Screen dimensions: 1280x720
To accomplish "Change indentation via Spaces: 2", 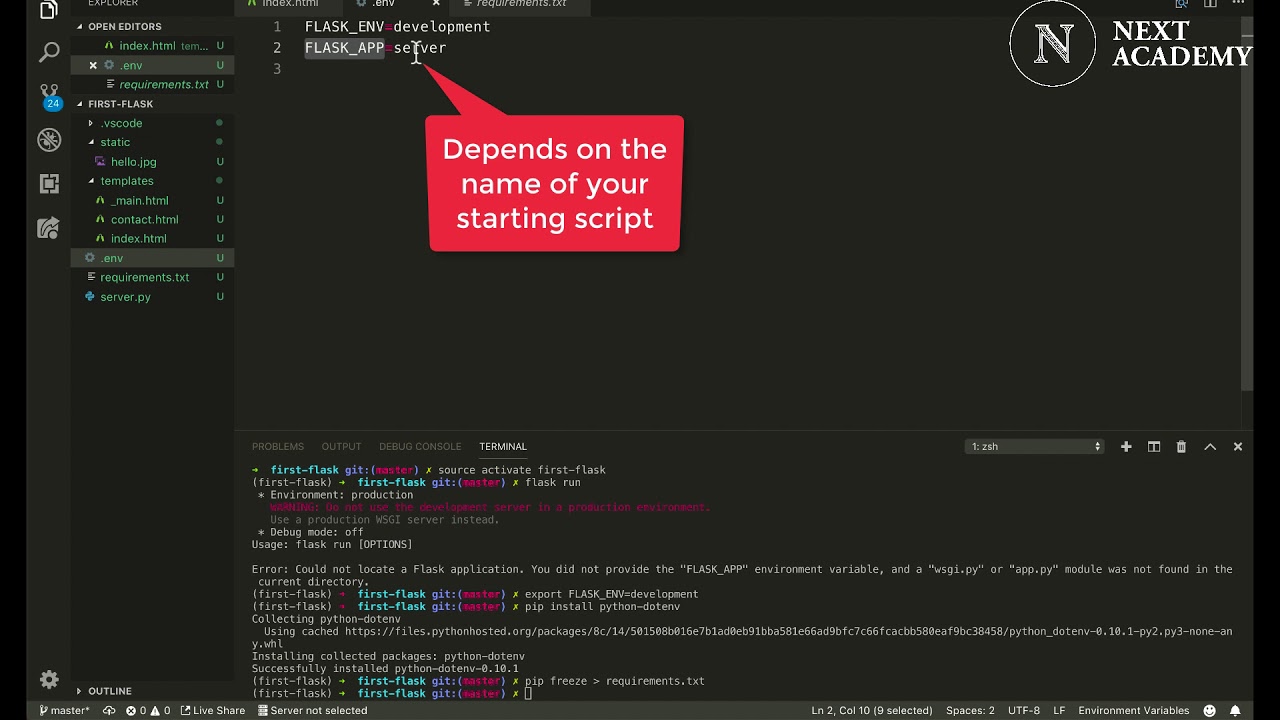I will 970,710.
